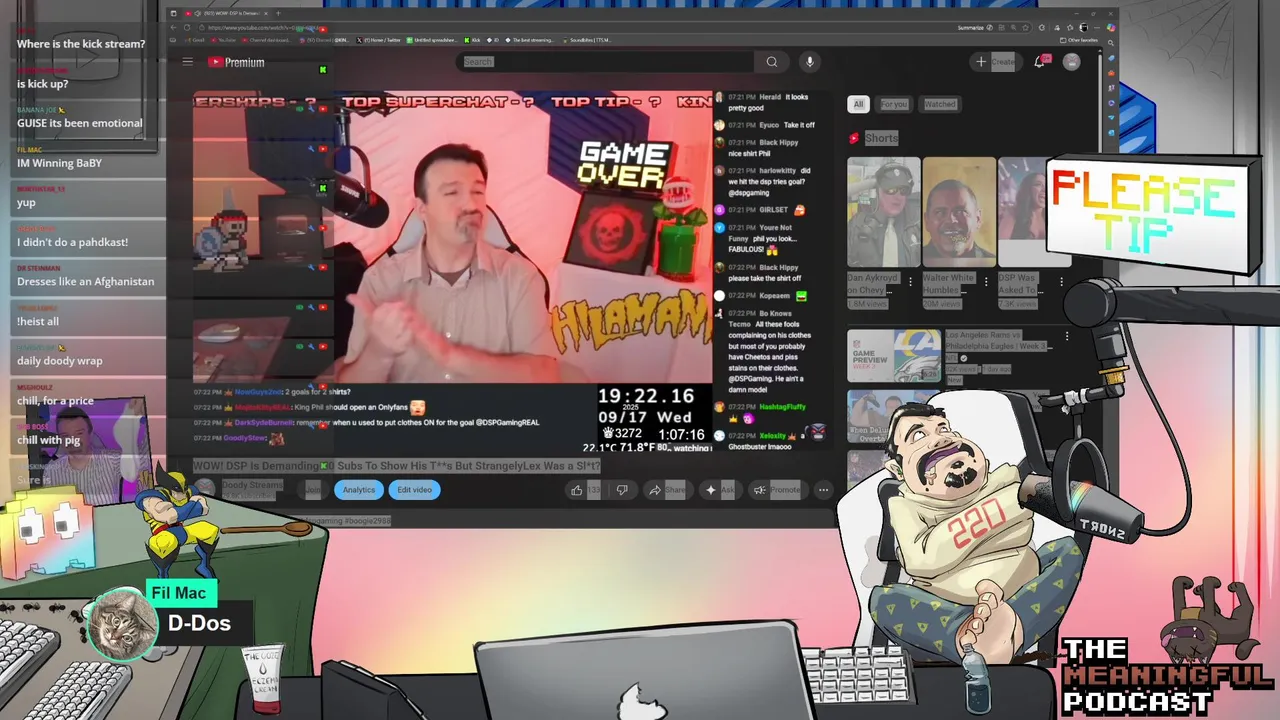1280x720 pixels.
Task: Dislike the video with thumbs down
Action: click(621, 490)
